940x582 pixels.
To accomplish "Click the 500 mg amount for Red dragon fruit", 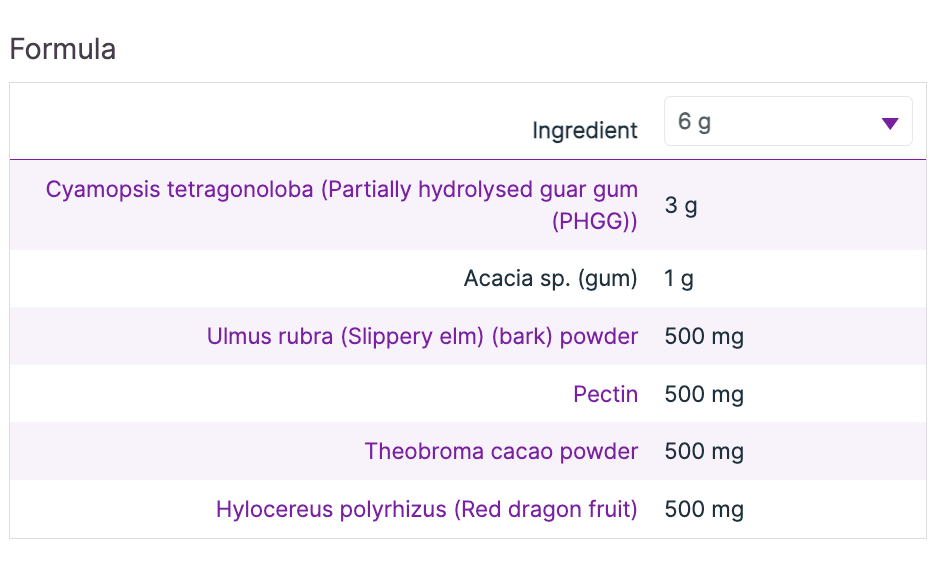I will click(x=704, y=509).
